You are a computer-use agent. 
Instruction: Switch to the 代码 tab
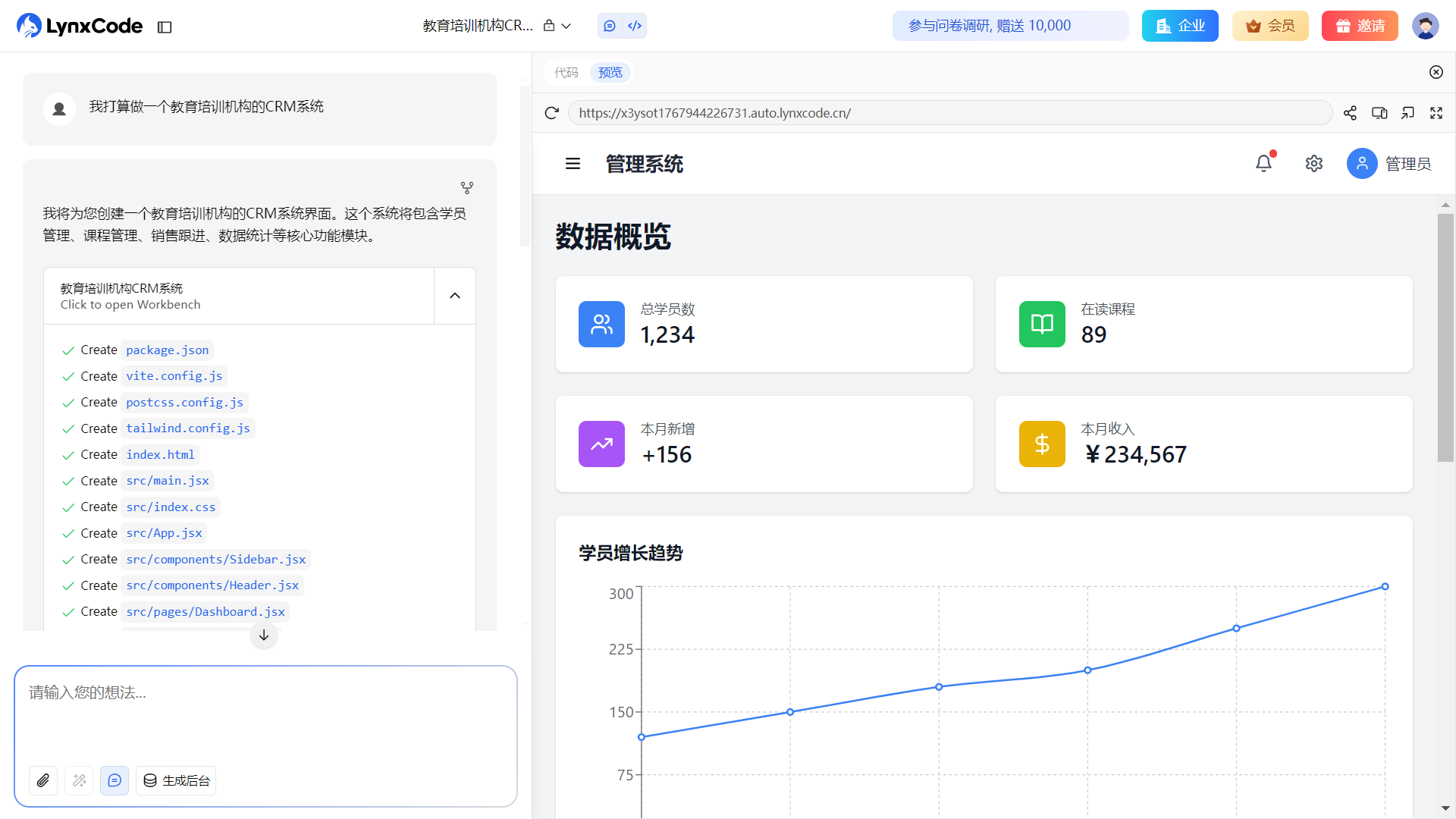(x=566, y=72)
